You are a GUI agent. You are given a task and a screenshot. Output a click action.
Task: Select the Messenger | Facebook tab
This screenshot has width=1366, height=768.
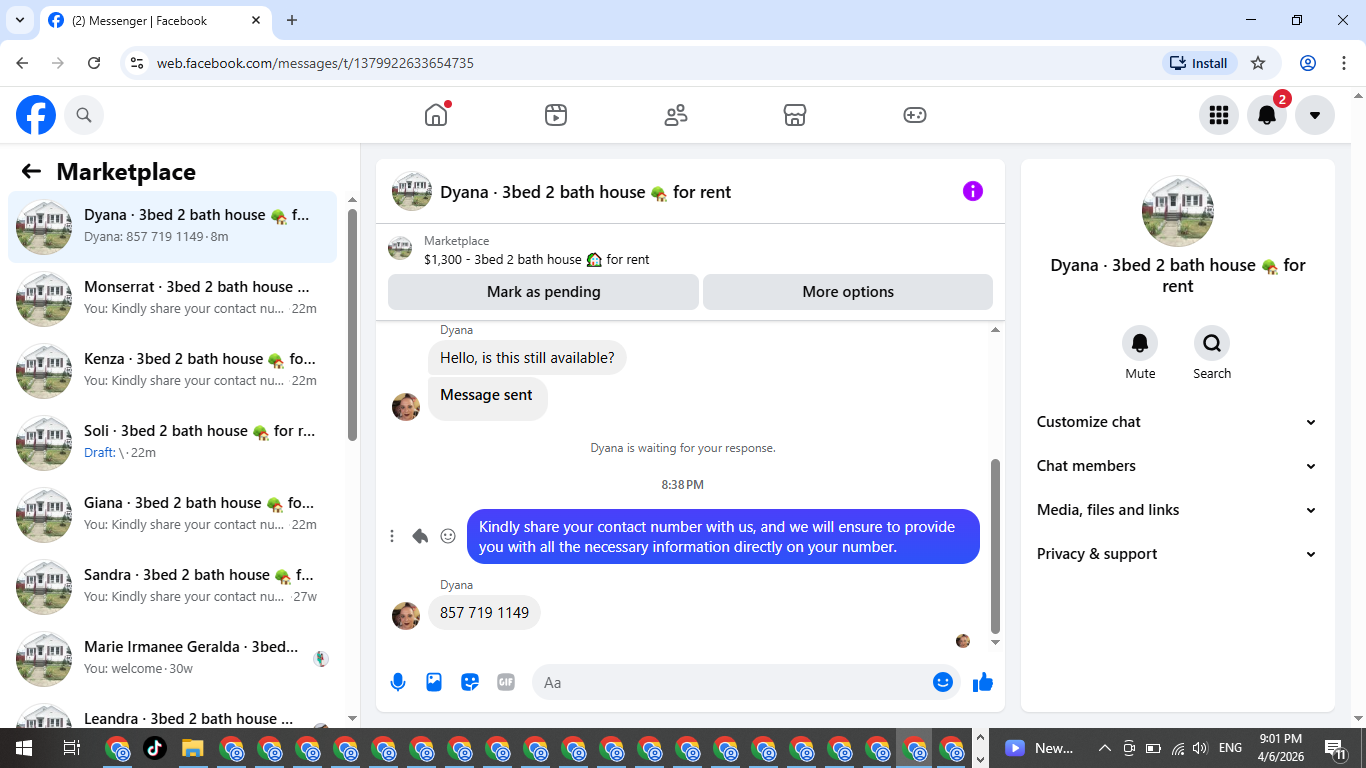[x=155, y=20]
